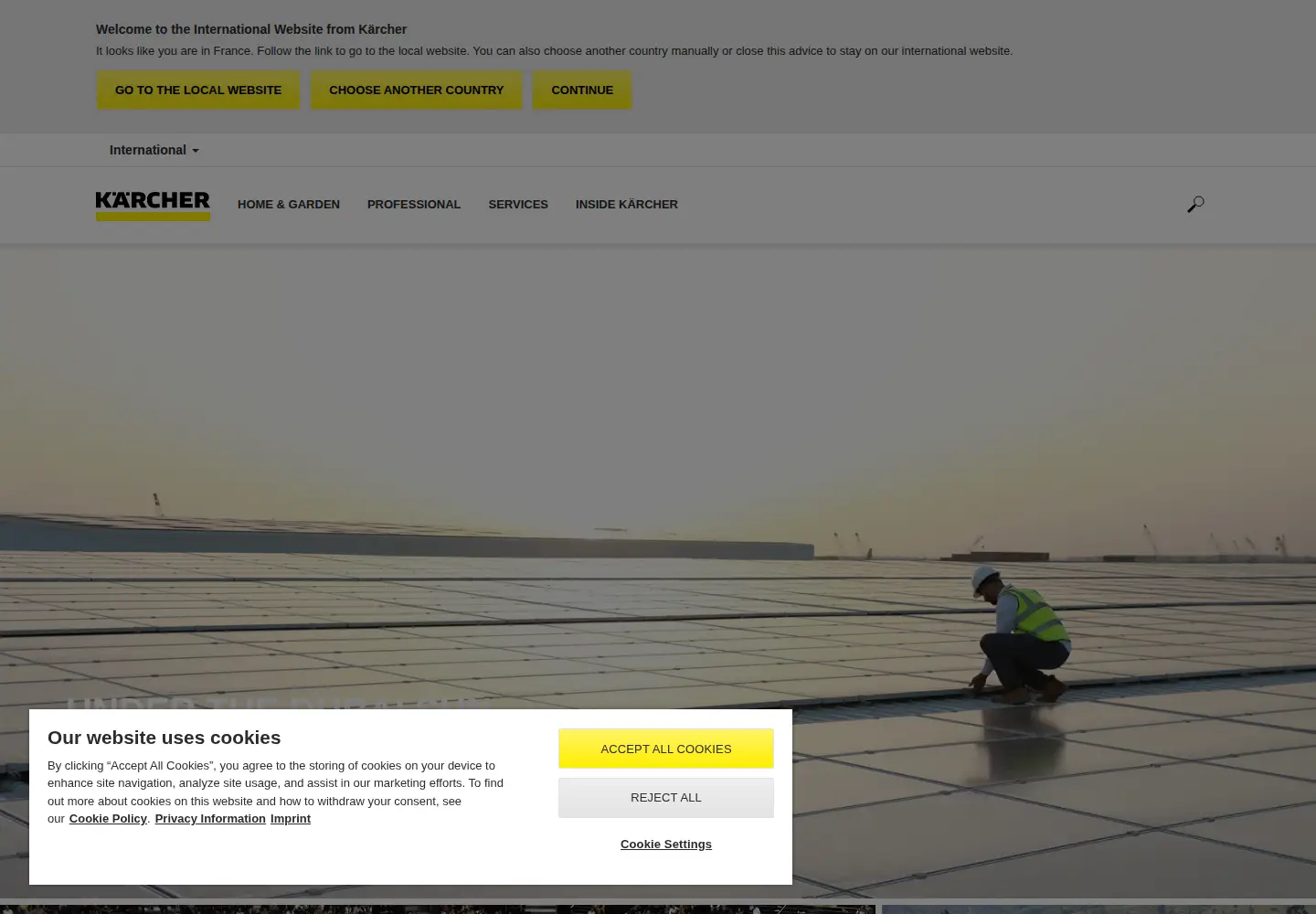Click the Continue button

click(x=582, y=90)
